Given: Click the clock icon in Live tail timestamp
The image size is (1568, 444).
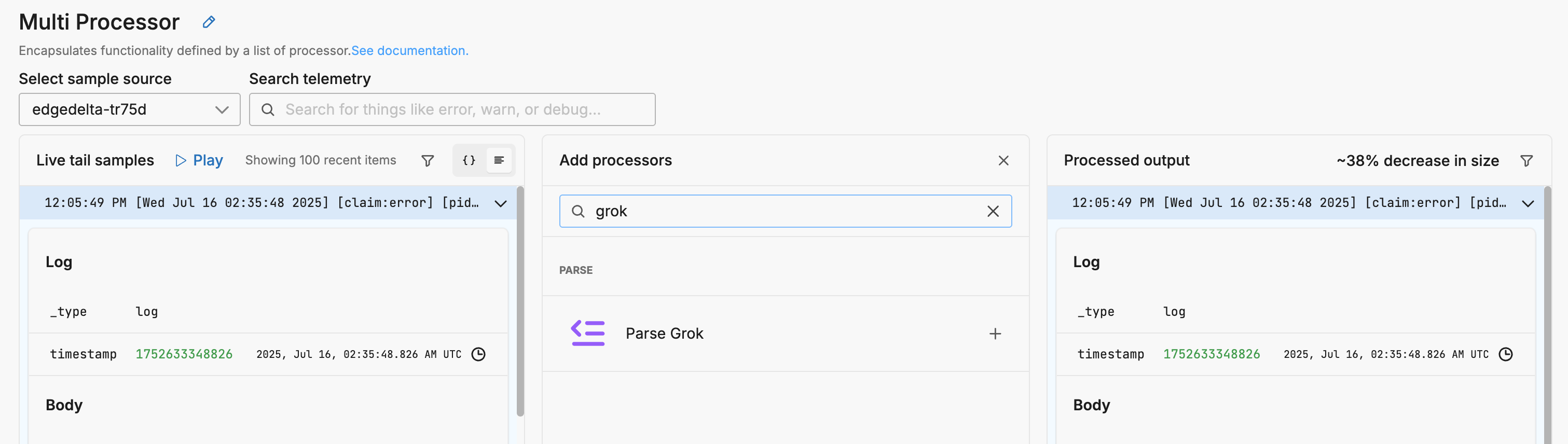Looking at the screenshot, I should 478,355.
